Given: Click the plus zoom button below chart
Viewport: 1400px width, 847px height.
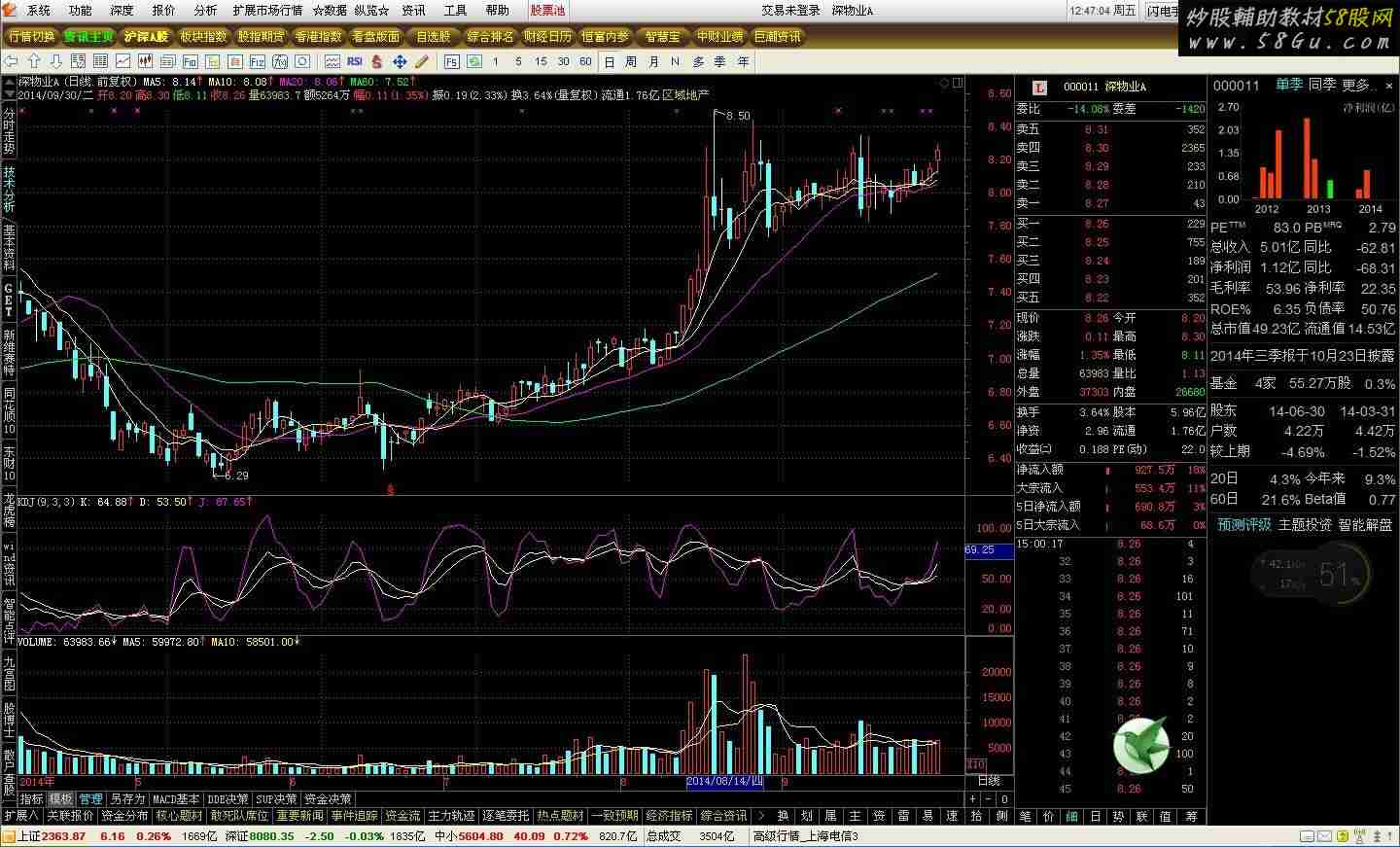Looking at the screenshot, I should click(974, 798).
